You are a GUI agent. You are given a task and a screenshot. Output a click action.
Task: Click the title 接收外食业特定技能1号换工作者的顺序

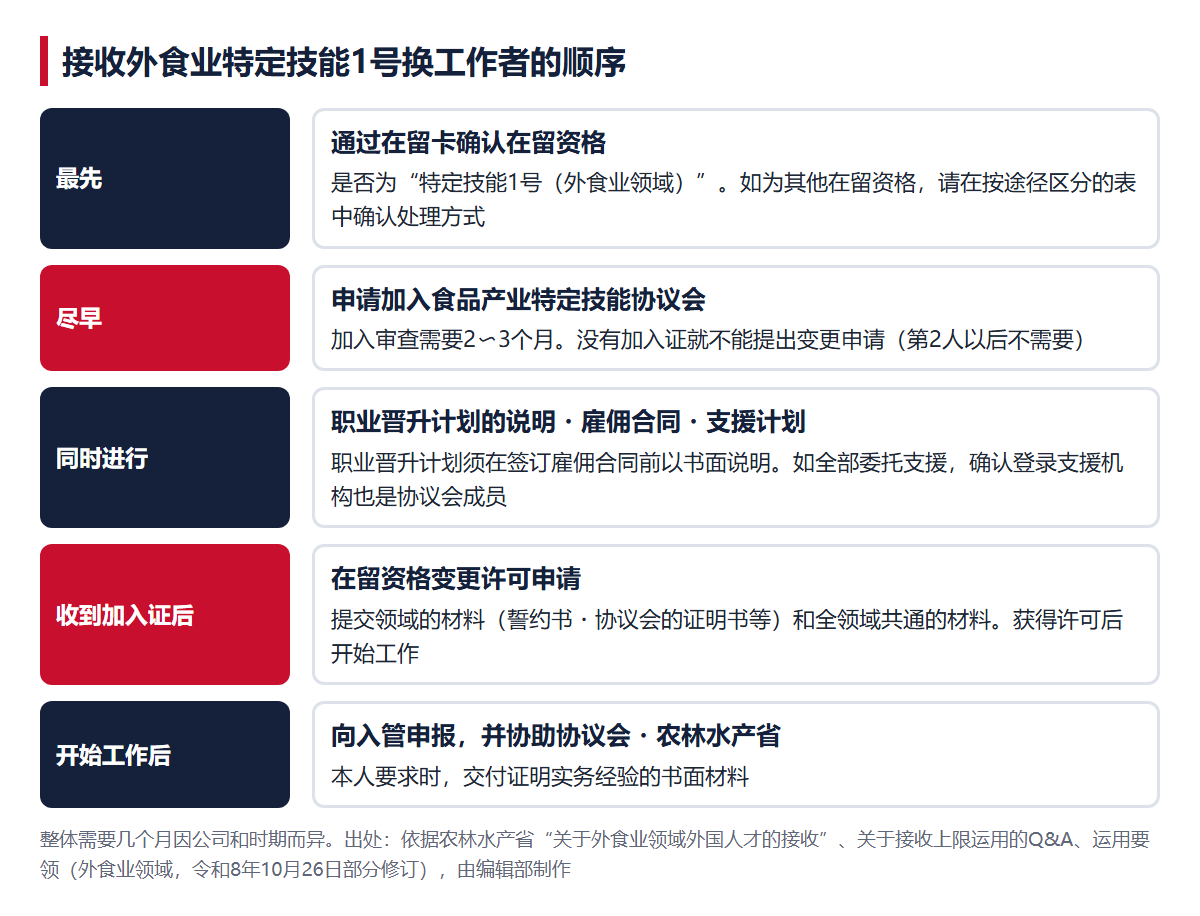344,62
